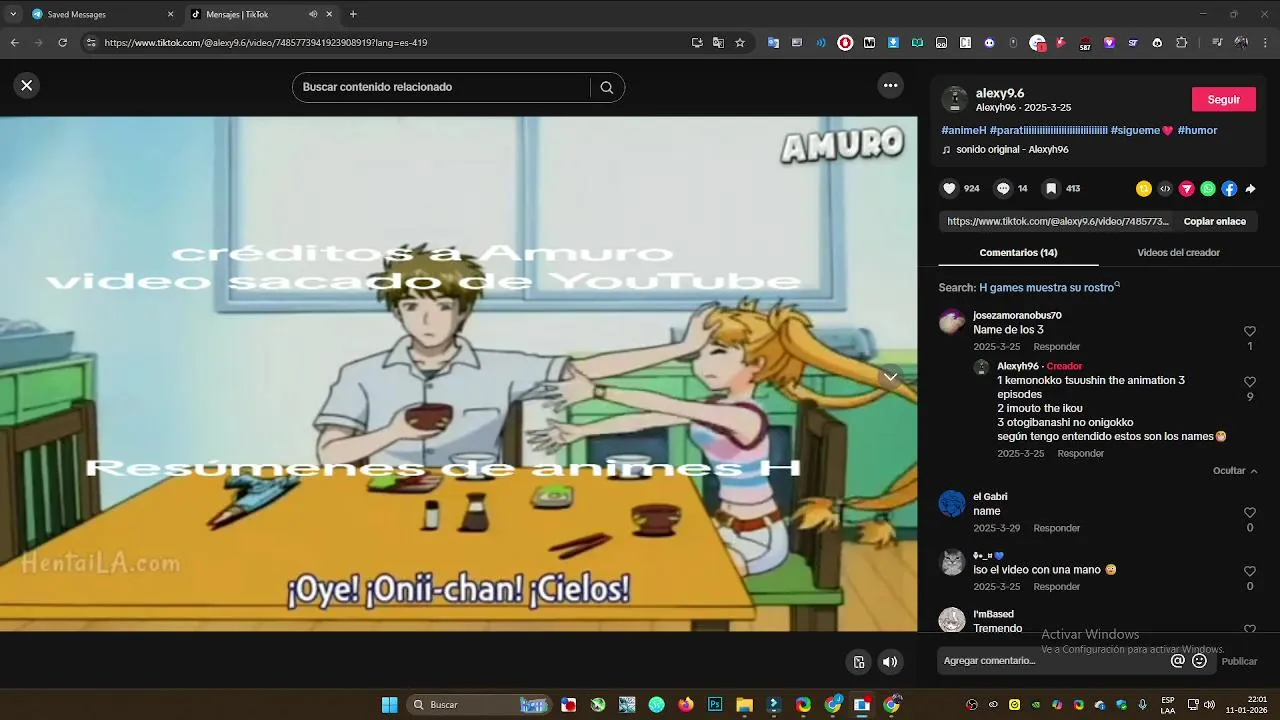Click the 'Buscar contenido relacionado' search field
Screen dimensions: 1280x720
pos(444,87)
